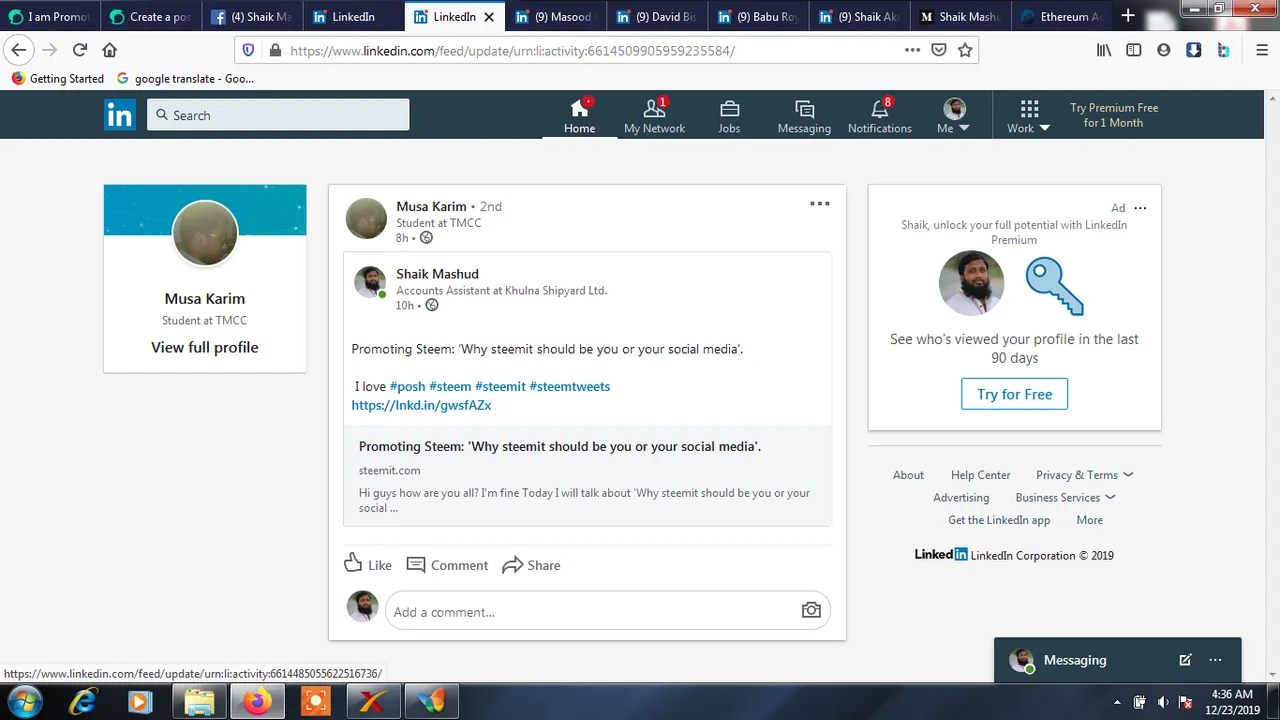The height and width of the screenshot is (720, 1280).
Task: Switch to the 'Create a pos' tab
Action: [x=151, y=16]
